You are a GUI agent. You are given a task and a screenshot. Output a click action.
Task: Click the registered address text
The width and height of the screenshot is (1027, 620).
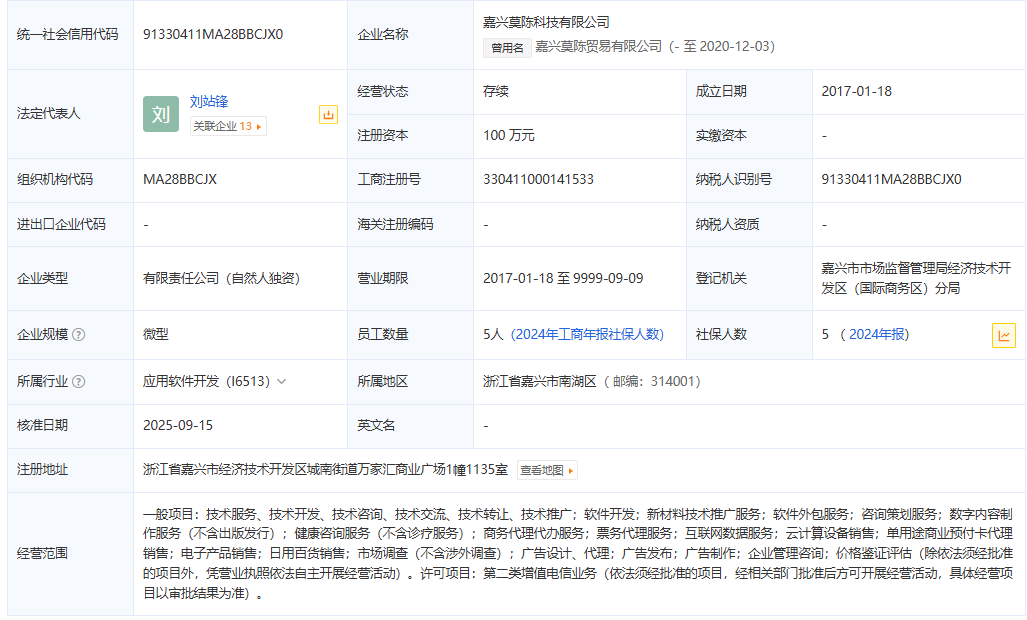point(325,470)
